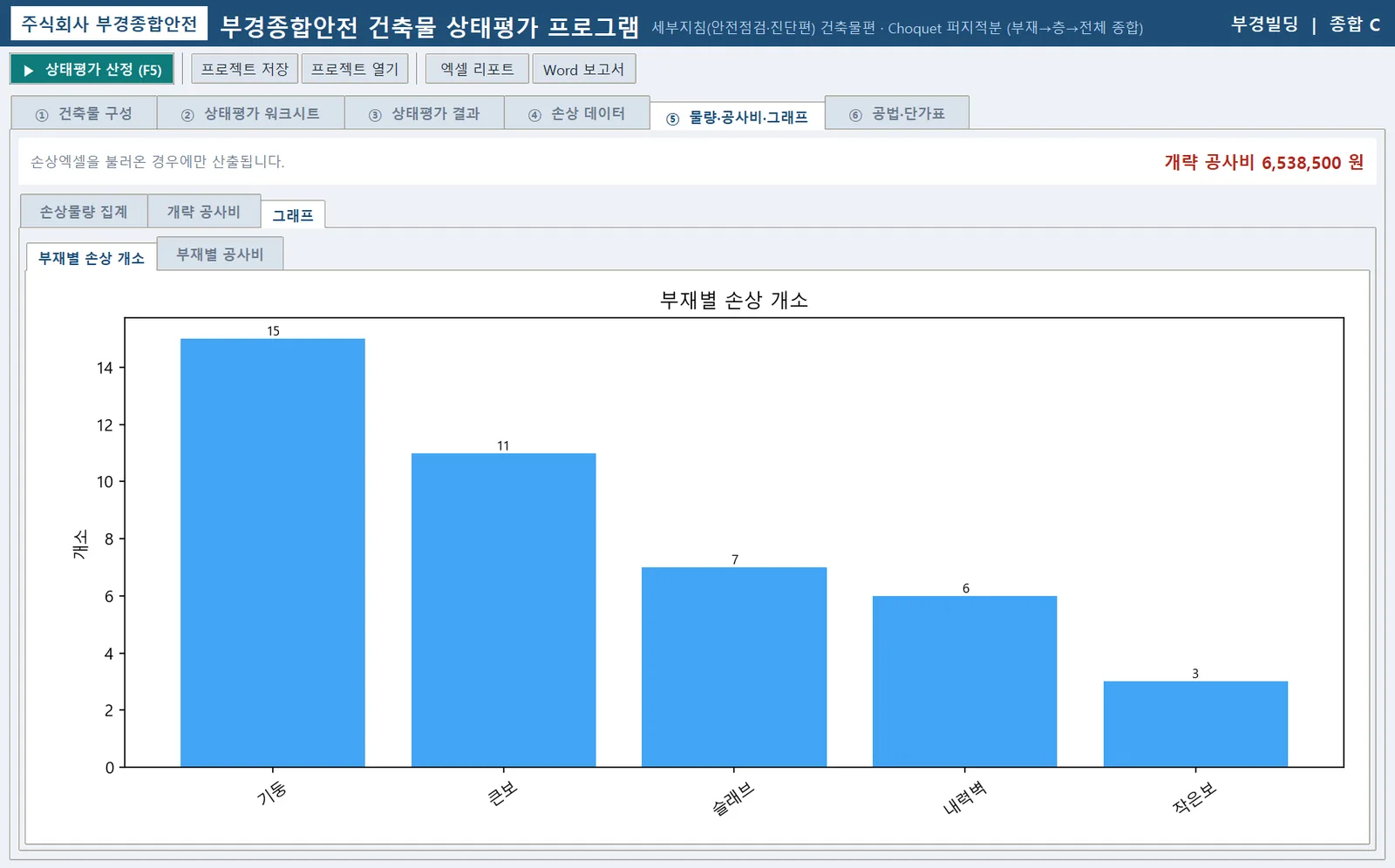This screenshot has width=1395, height=868.
Task: Open the ⑥ 공법·단가표 tab
Action: (x=896, y=113)
